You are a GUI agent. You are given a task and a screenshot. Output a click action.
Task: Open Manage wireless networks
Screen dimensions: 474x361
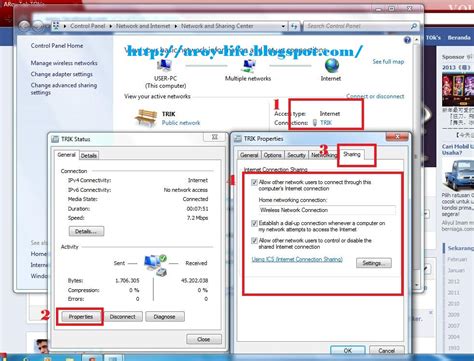[64, 63]
